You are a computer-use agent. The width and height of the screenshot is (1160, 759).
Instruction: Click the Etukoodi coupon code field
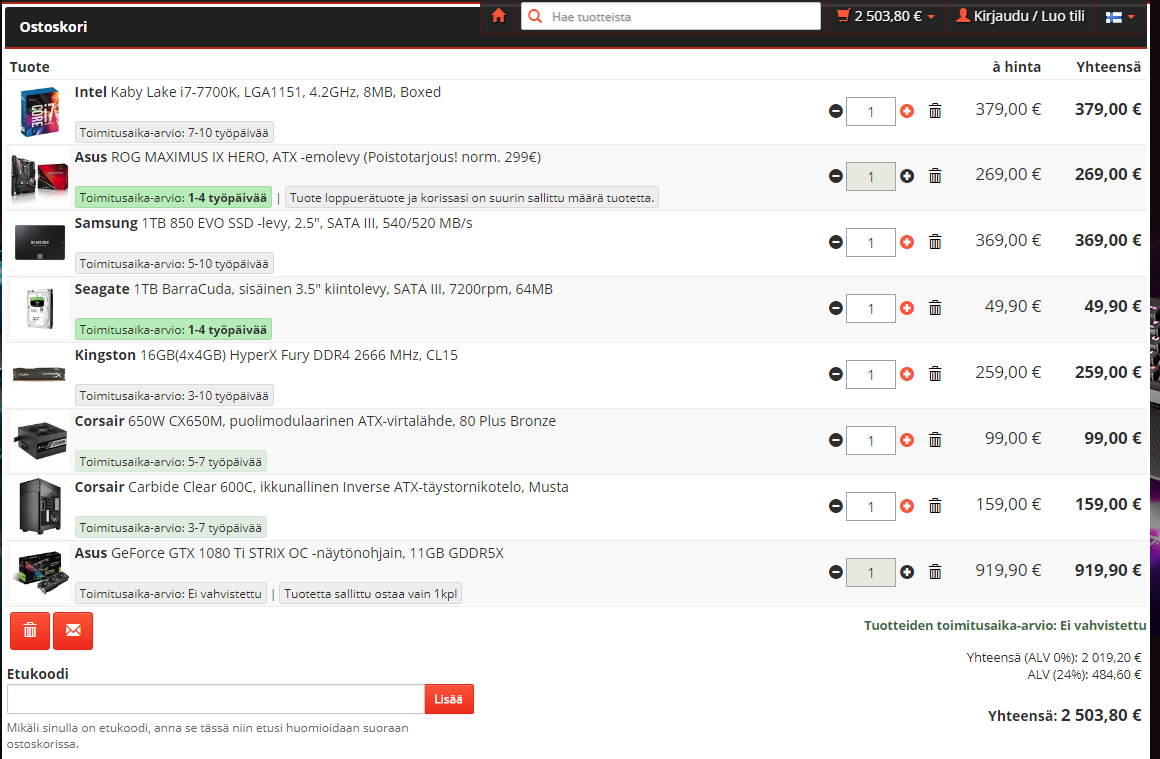pyautogui.click(x=216, y=699)
